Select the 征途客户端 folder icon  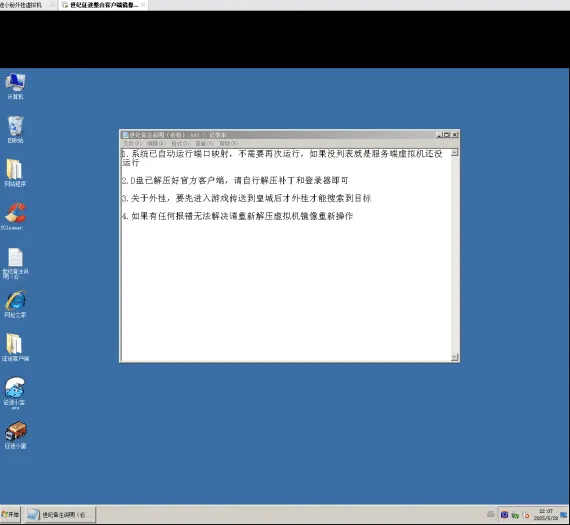point(15,348)
